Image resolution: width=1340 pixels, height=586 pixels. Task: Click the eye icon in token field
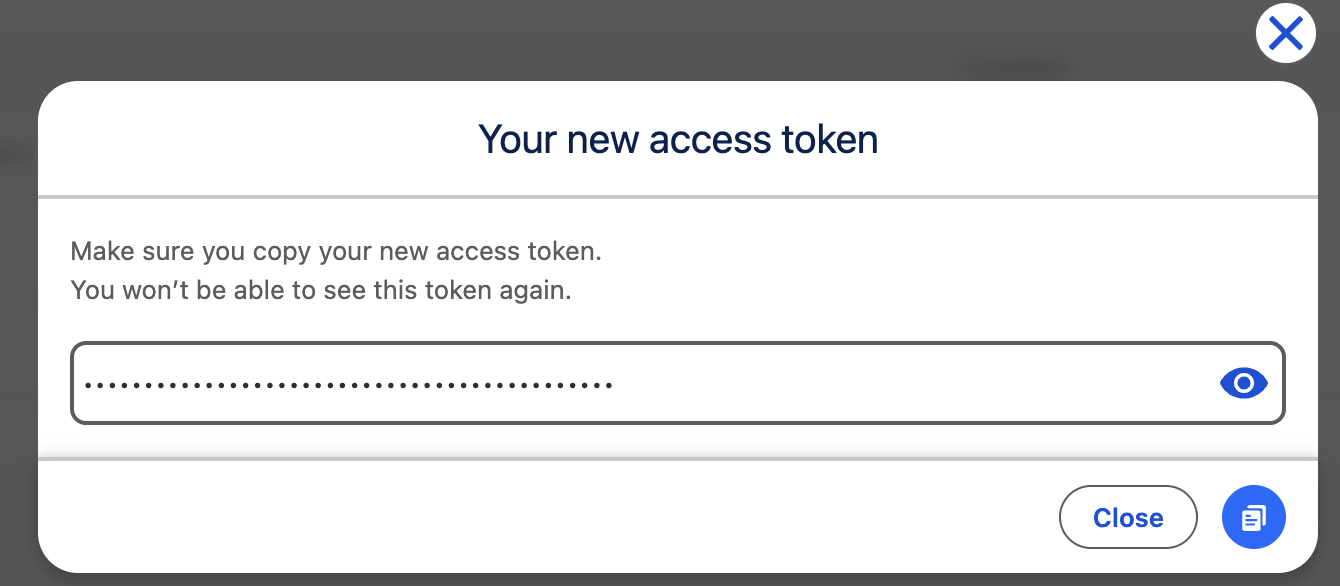click(x=1243, y=383)
